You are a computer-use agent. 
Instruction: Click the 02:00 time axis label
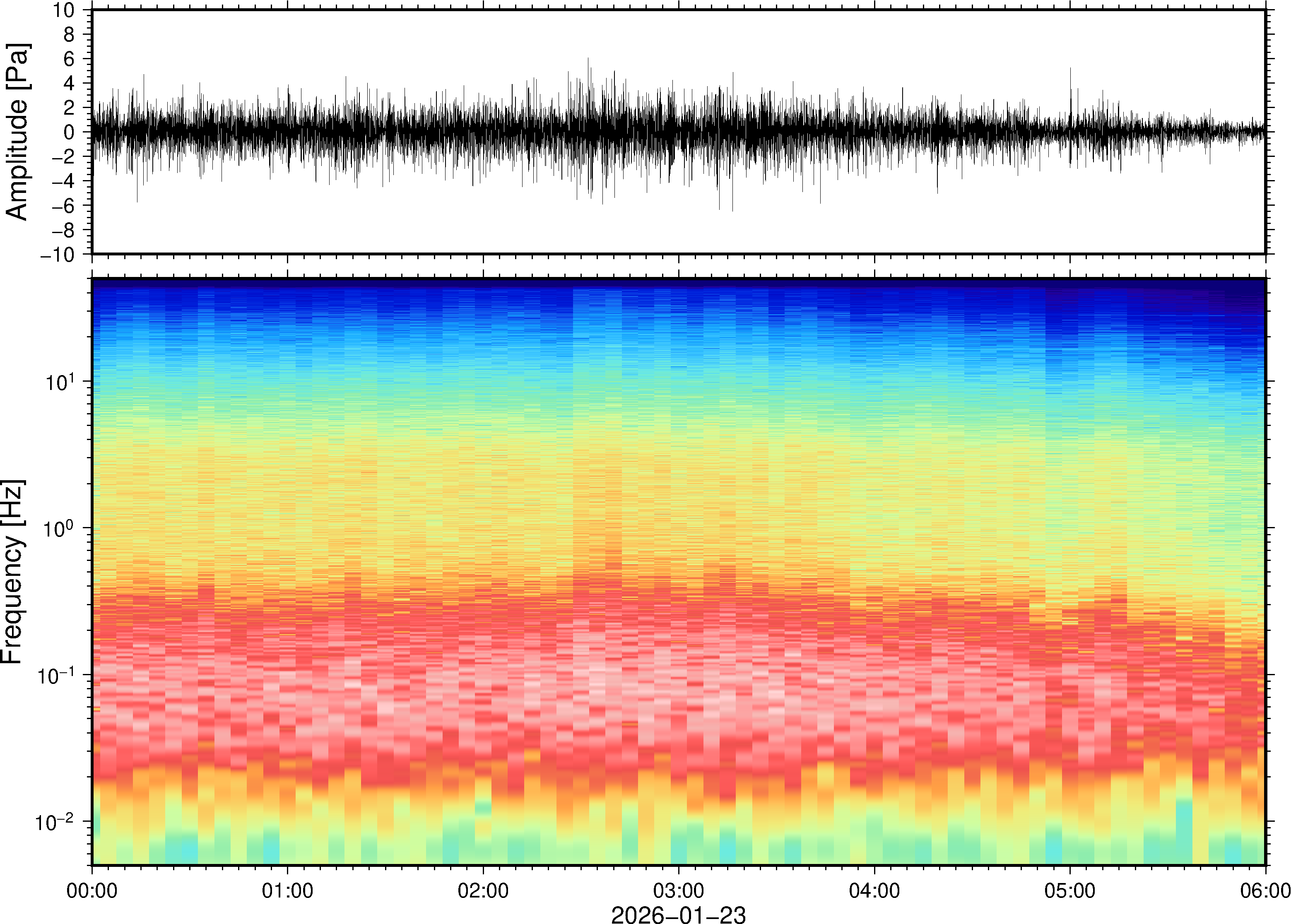pyautogui.click(x=483, y=890)
